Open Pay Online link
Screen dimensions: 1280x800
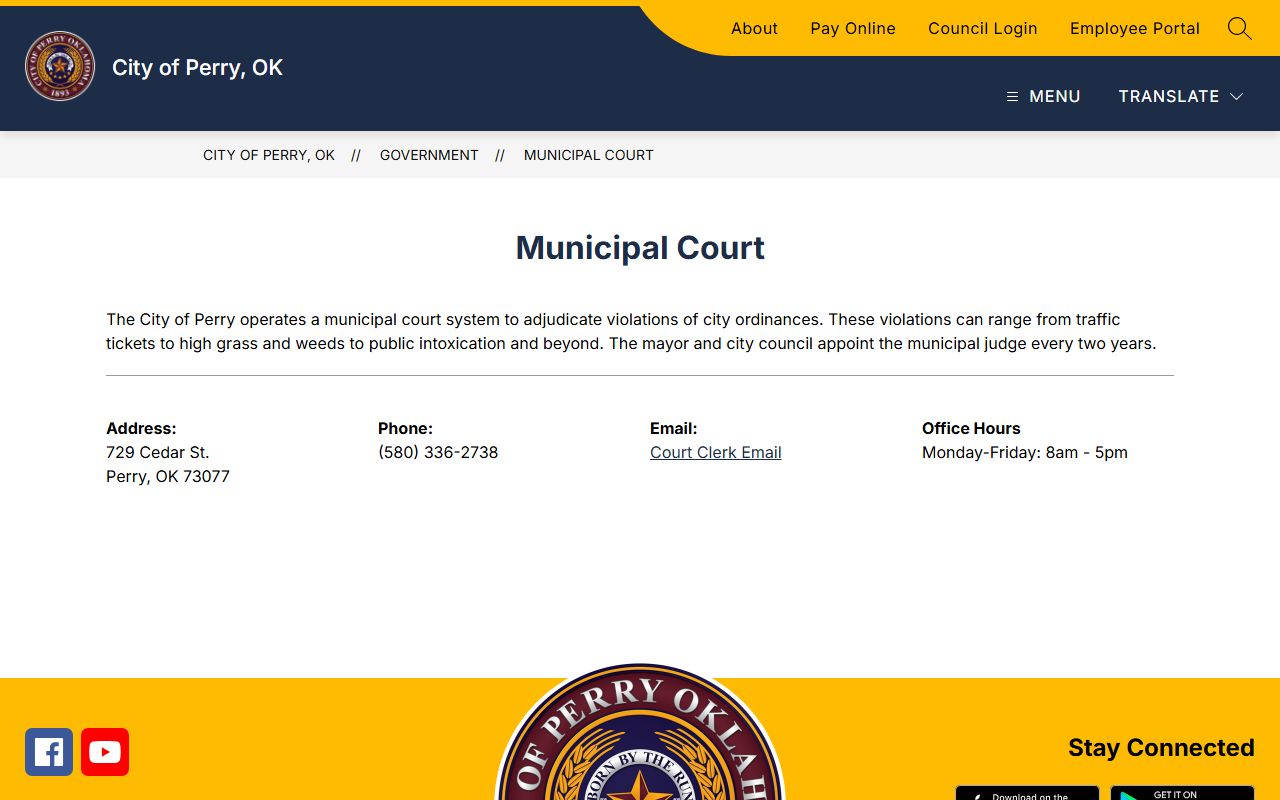click(x=853, y=28)
